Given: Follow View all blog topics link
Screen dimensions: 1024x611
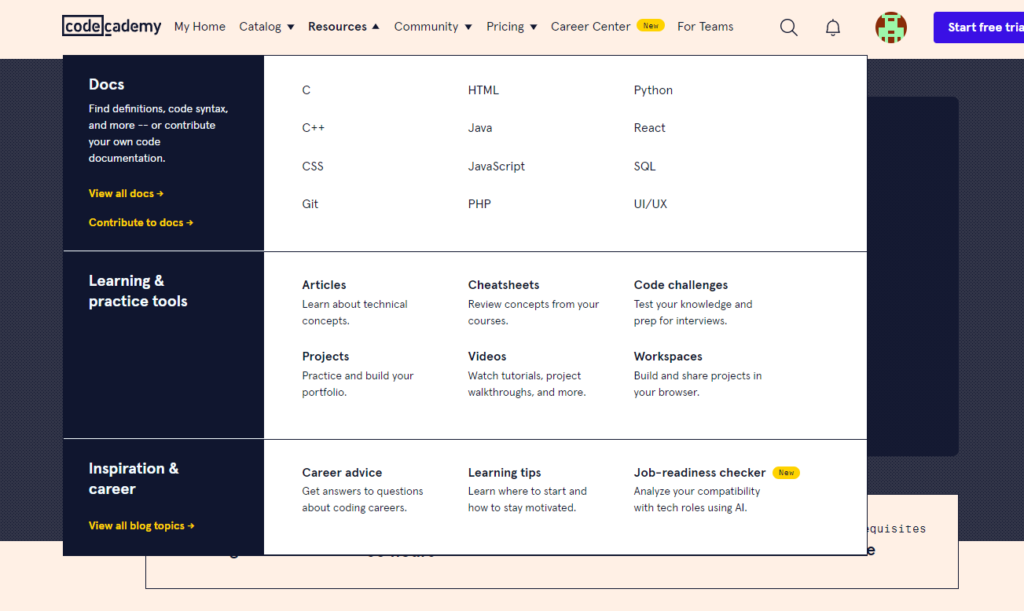Looking at the screenshot, I should click(x=142, y=525).
